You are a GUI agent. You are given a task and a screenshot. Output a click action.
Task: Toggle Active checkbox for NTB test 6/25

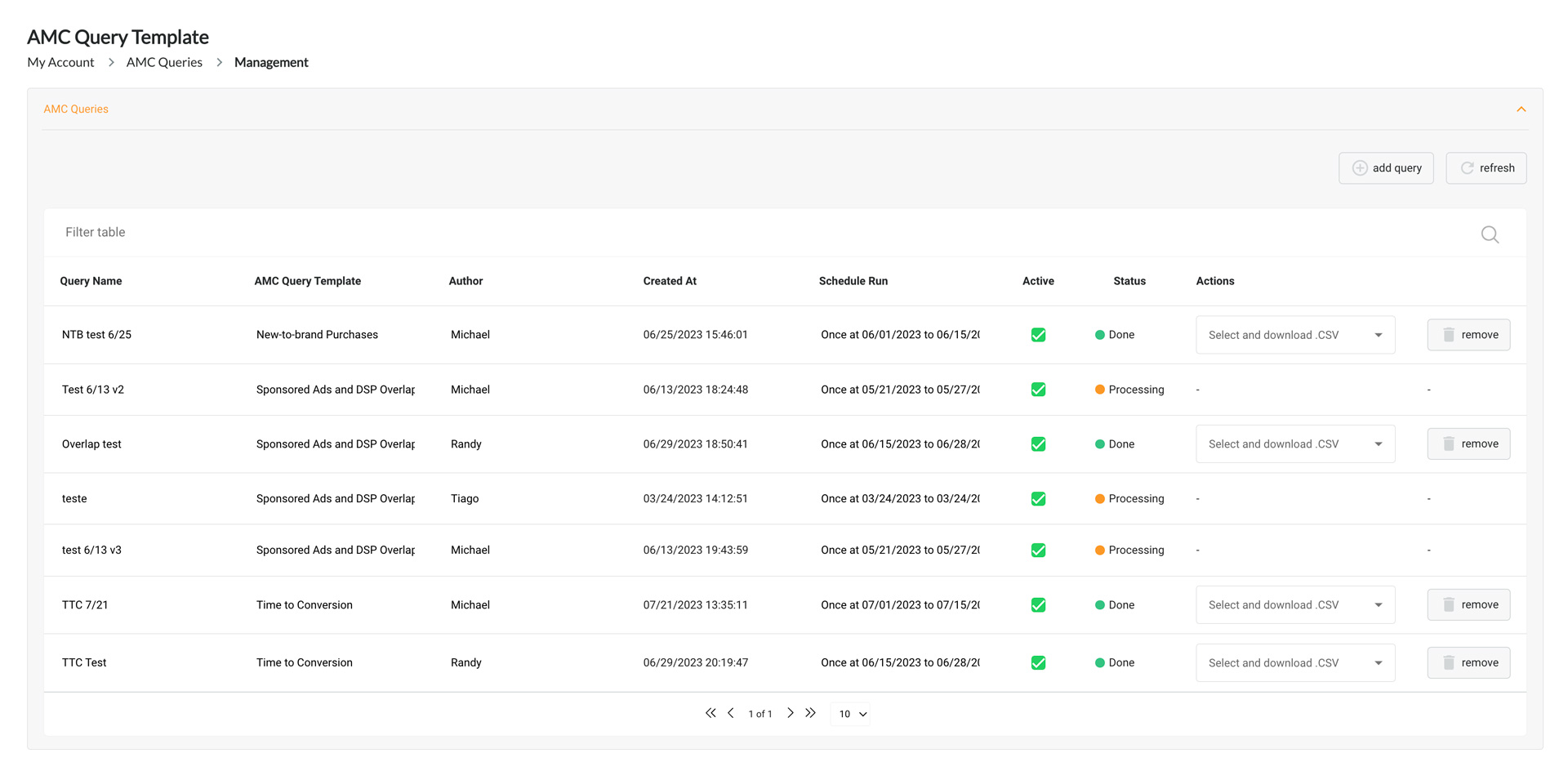click(x=1038, y=335)
